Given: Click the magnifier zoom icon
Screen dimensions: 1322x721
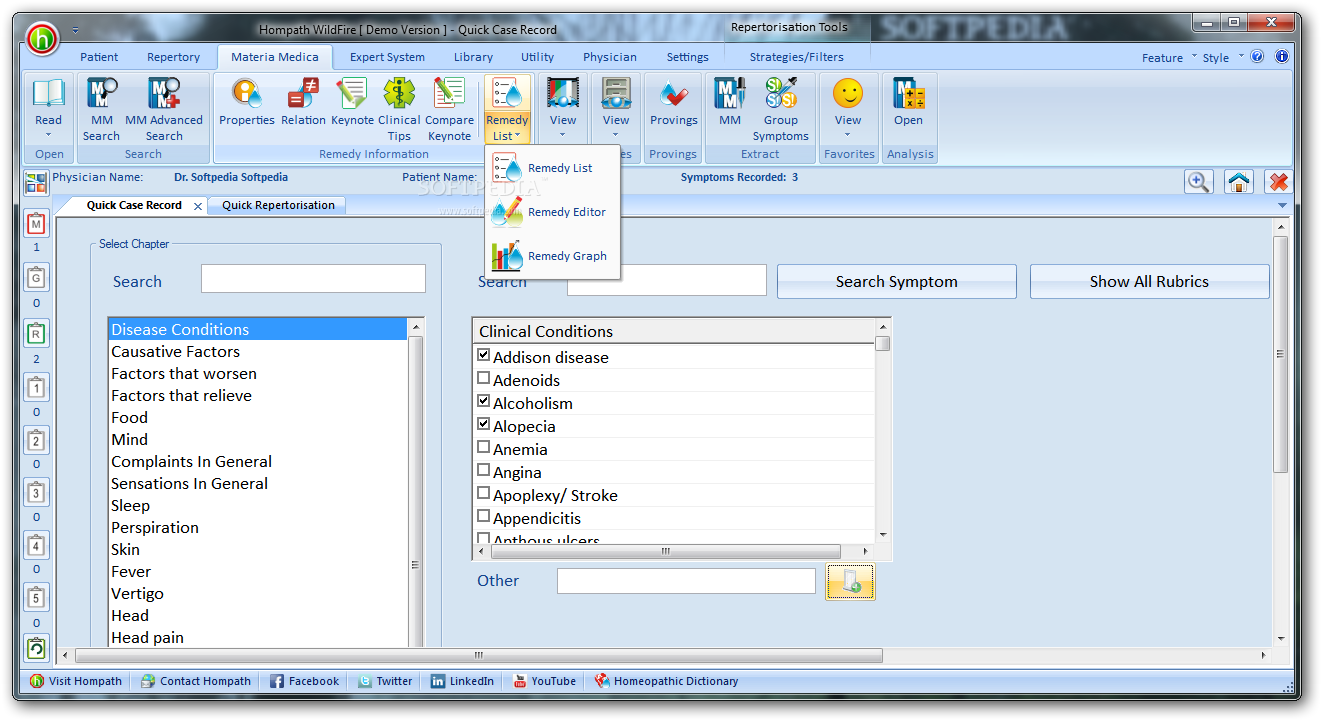Looking at the screenshot, I should pos(1198,182).
